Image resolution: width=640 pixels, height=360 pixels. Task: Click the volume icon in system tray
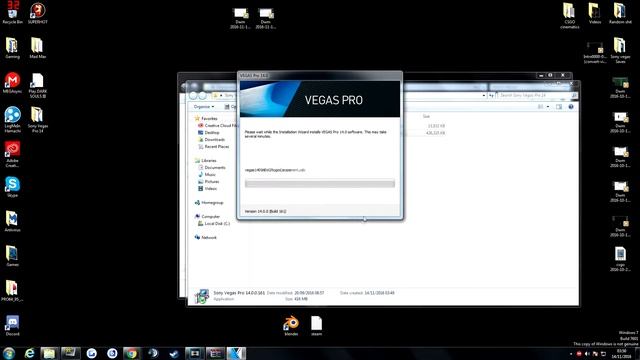[x=587, y=354]
